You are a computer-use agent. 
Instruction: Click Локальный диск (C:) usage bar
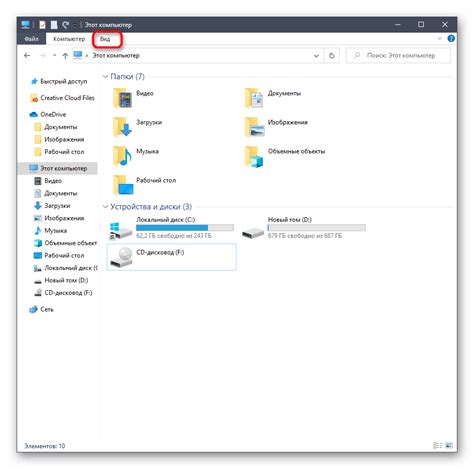[185, 228]
